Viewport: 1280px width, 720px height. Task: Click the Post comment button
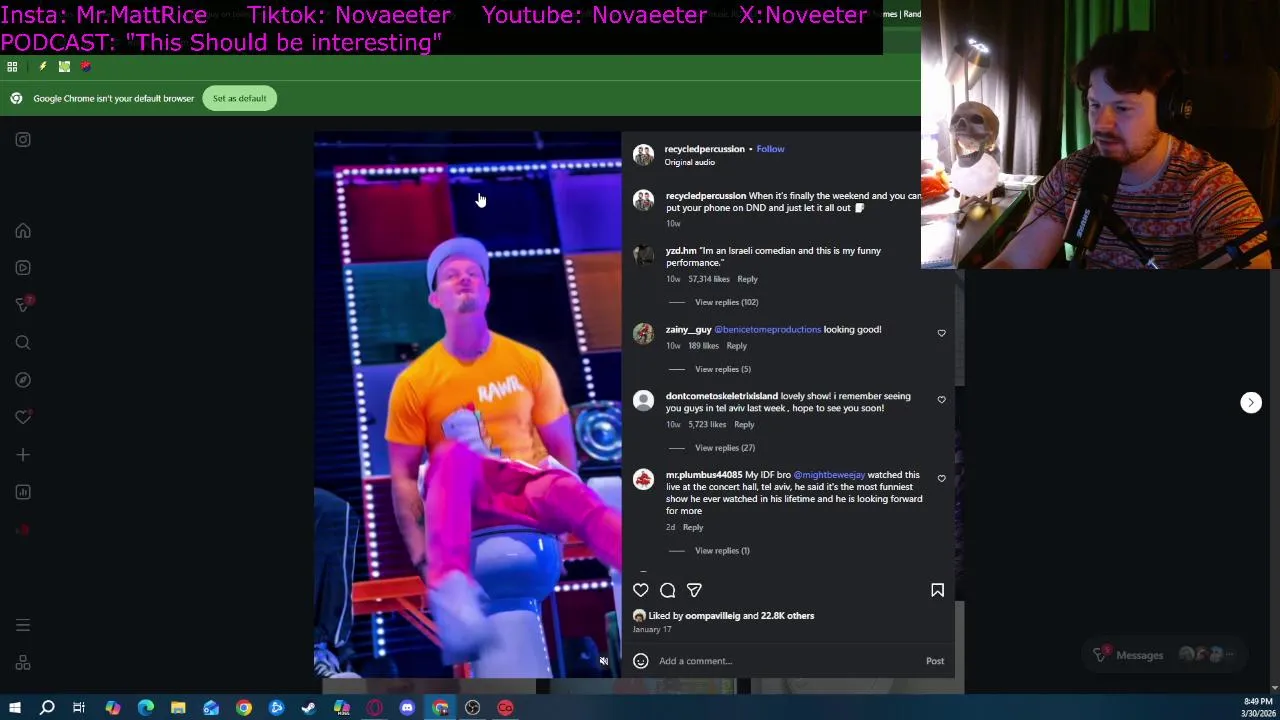point(935,661)
